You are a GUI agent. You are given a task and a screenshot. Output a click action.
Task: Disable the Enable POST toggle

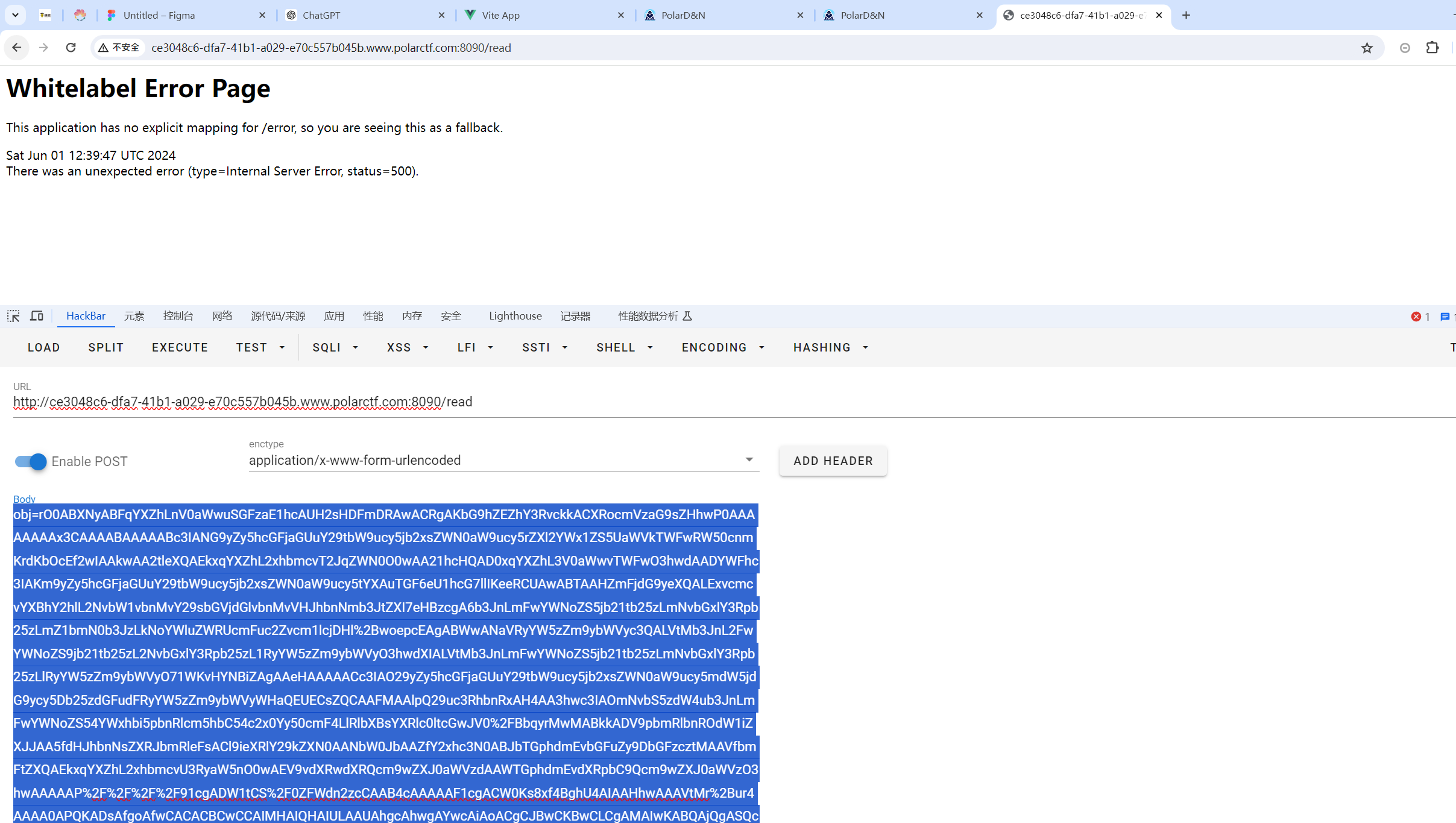(x=29, y=461)
